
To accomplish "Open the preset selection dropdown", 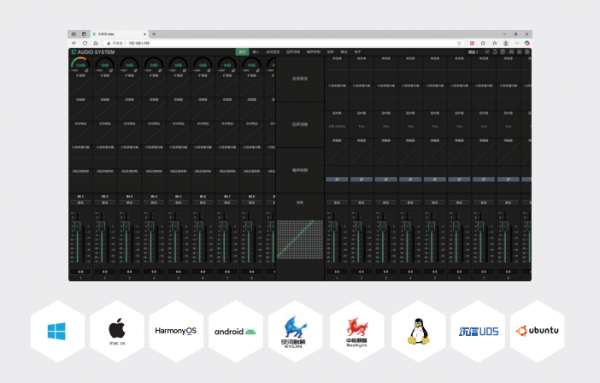I will click(x=478, y=52).
